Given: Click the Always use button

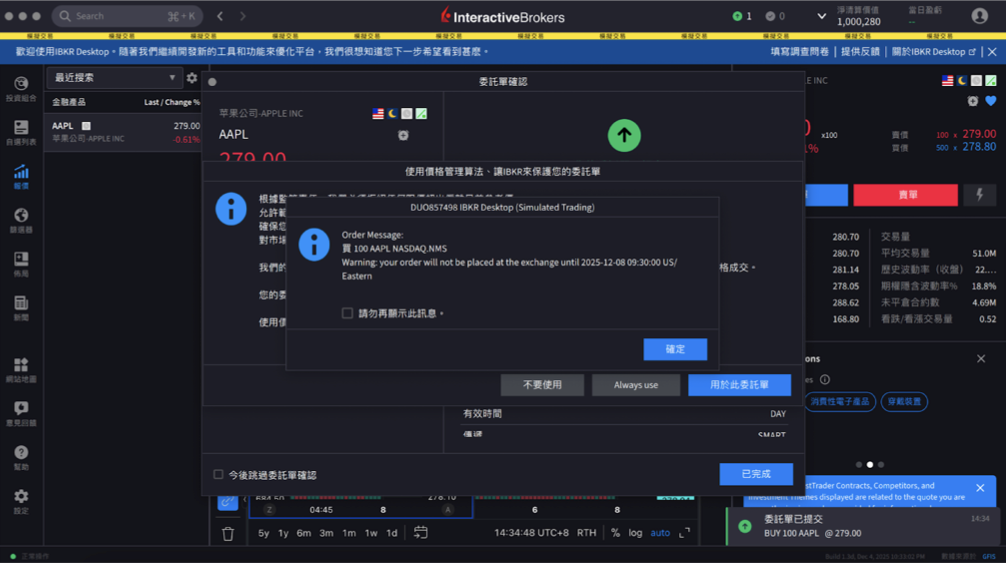Looking at the screenshot, I should click(636, 385).
